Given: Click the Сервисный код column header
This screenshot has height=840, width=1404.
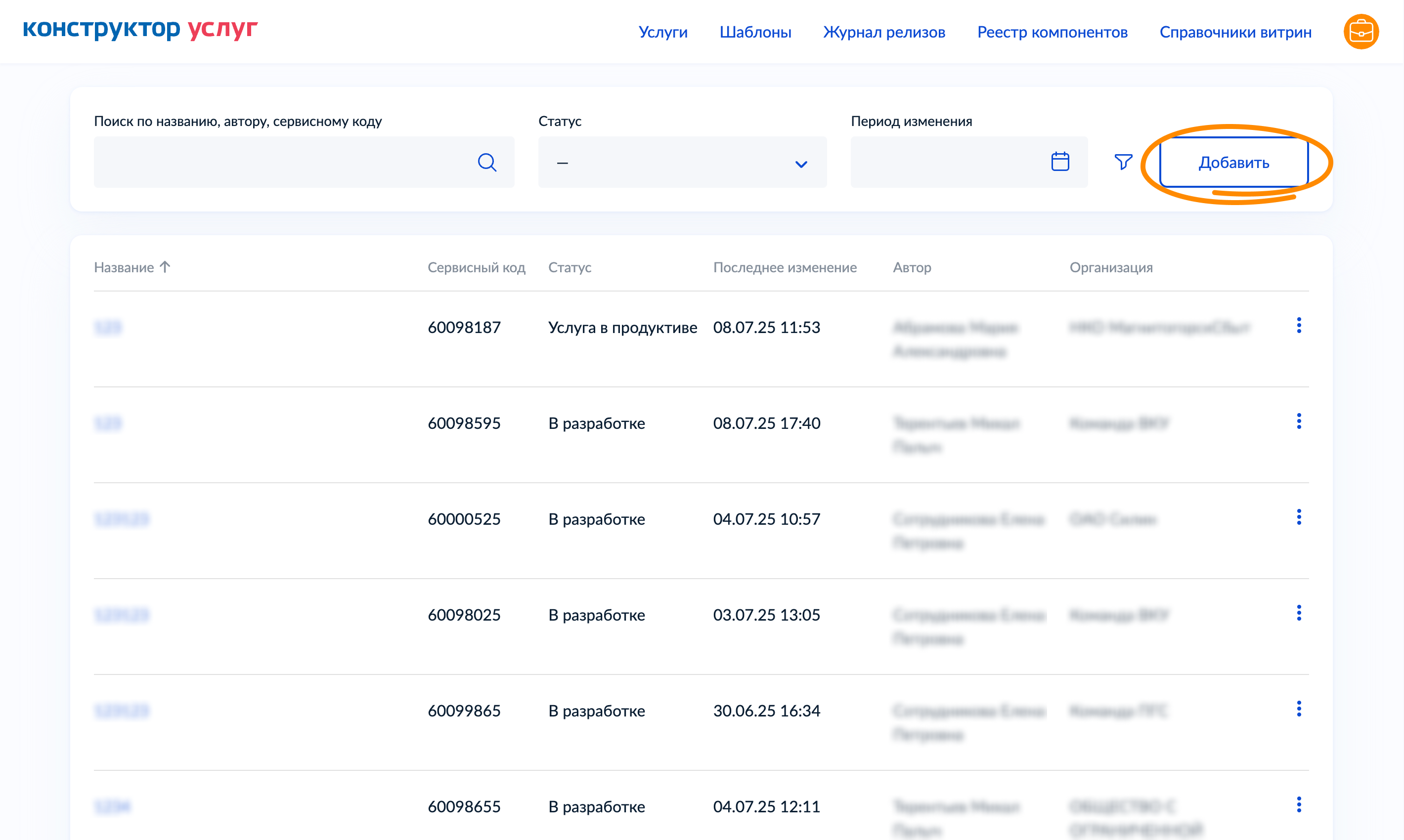Looking at the screenshot, I should 476,267.
